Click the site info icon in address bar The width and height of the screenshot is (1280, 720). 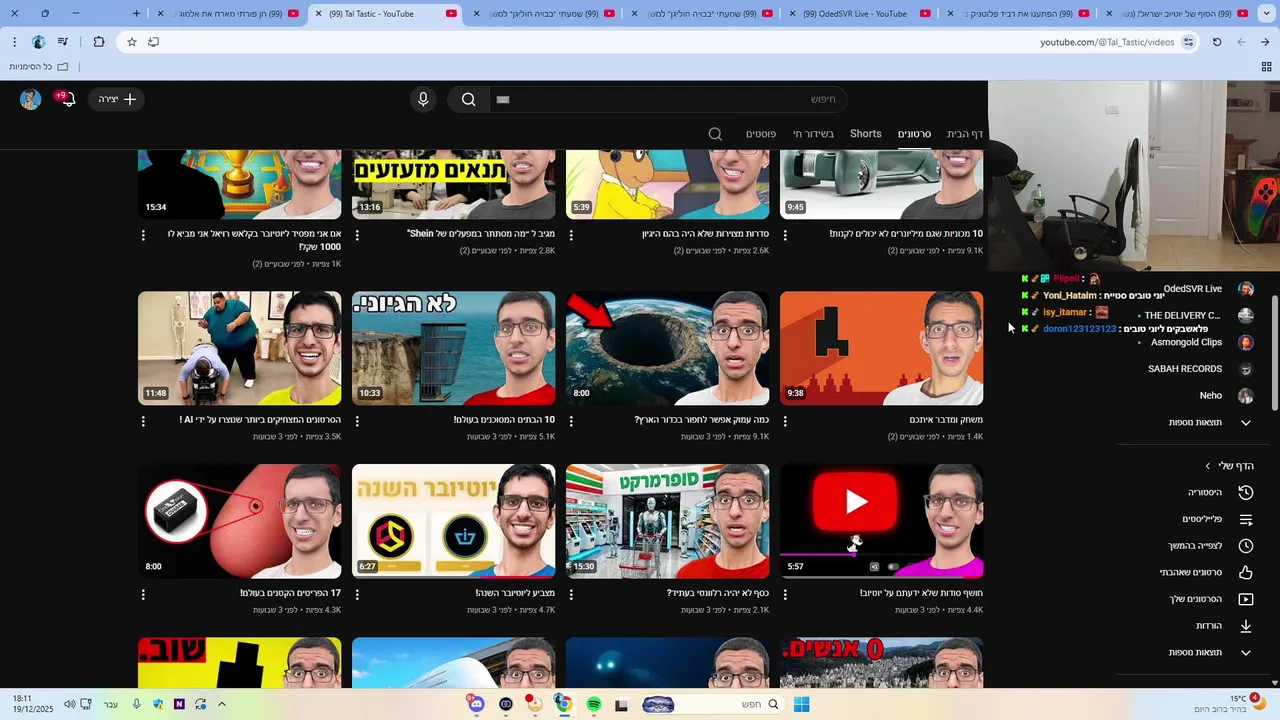(x=1188, y=42)
